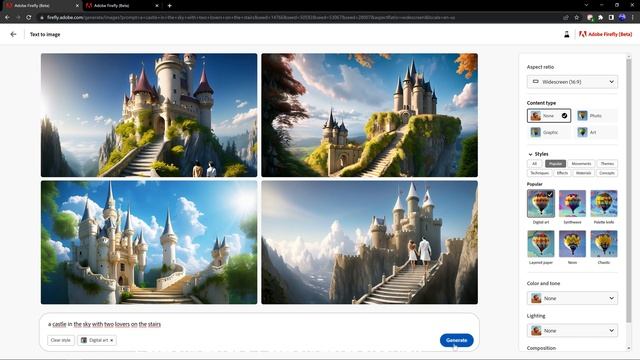Open the browser profile avatar
The image size is (640, 360).
click(x=622, y=18)
